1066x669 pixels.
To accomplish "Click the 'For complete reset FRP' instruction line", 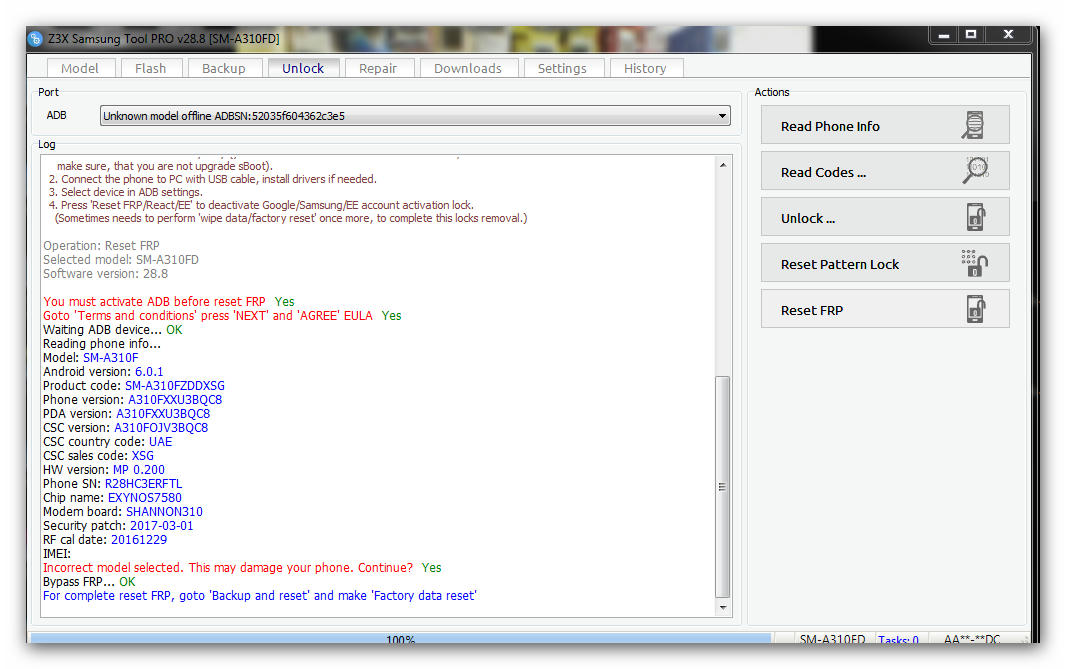I will click(260, 596).
